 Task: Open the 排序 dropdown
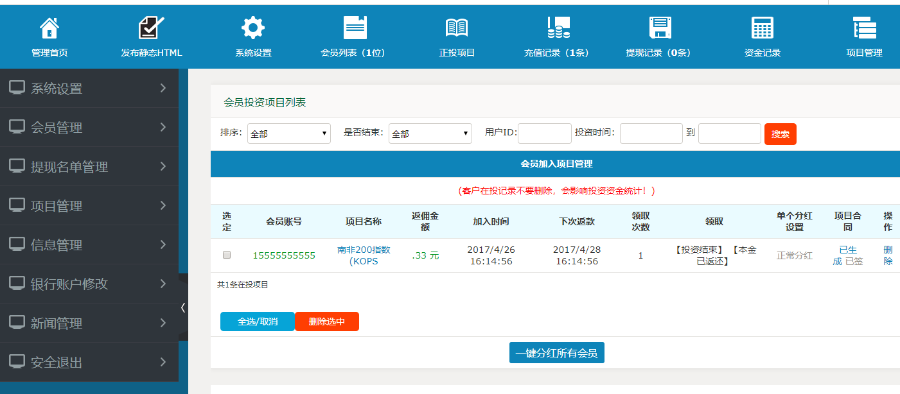(289, 134)
